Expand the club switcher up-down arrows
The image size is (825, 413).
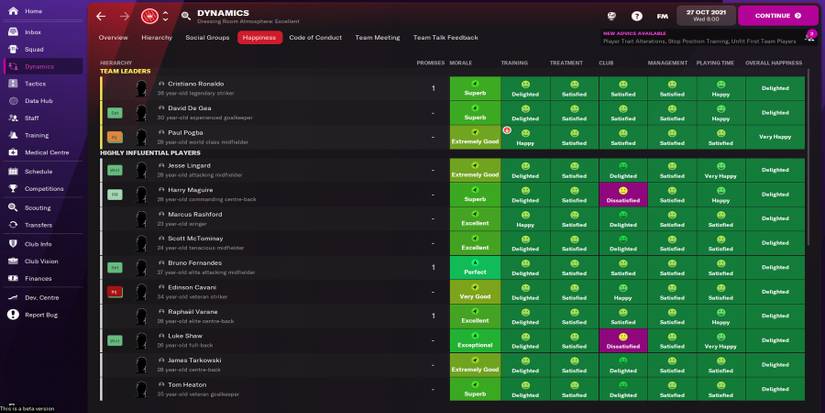[165, 16]
